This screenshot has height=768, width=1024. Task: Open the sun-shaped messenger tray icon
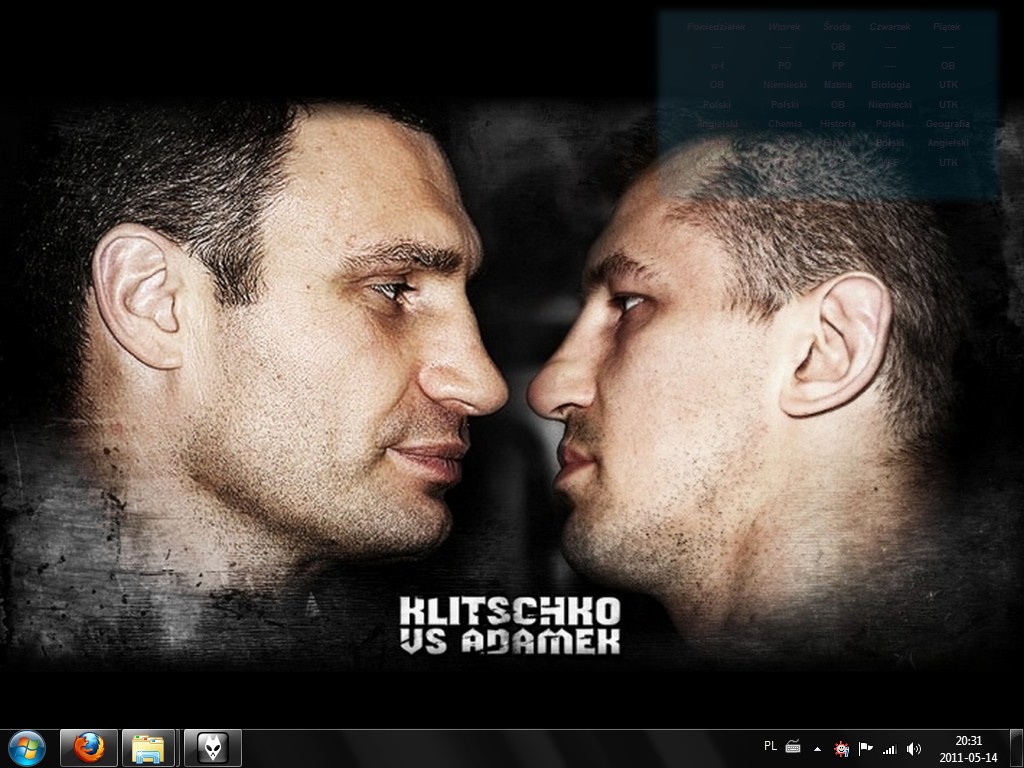tap(842, 748)
